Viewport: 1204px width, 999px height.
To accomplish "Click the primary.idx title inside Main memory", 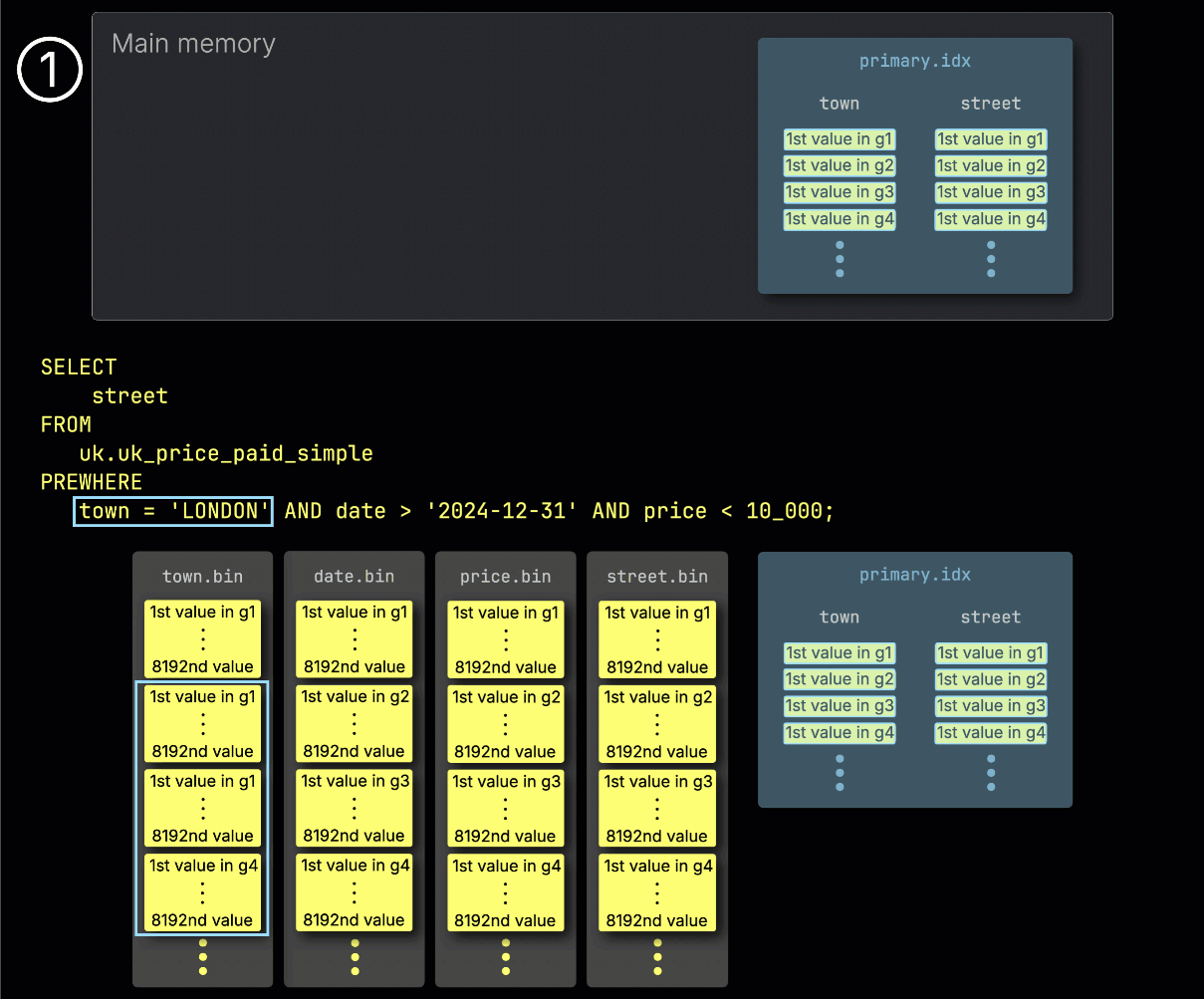I will click(x=914, y=61).
